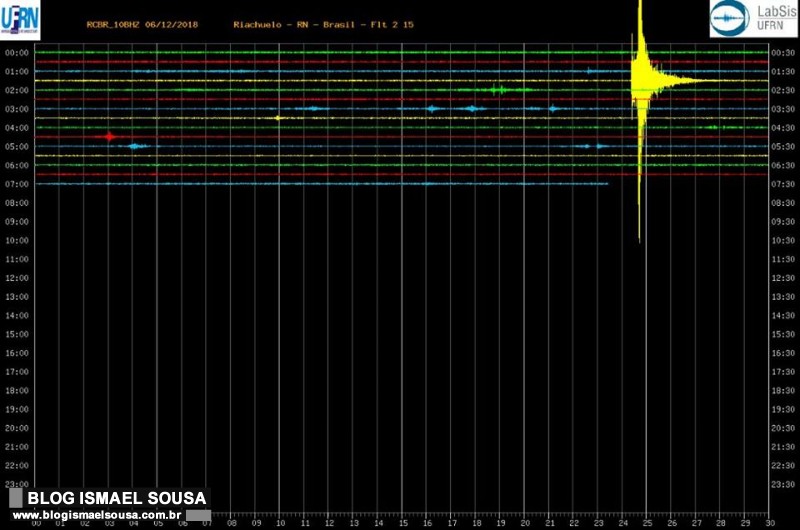Screen dimensions: 800x530
Task: Click the 11:30 half-hour label
Action: click(783, 260)
